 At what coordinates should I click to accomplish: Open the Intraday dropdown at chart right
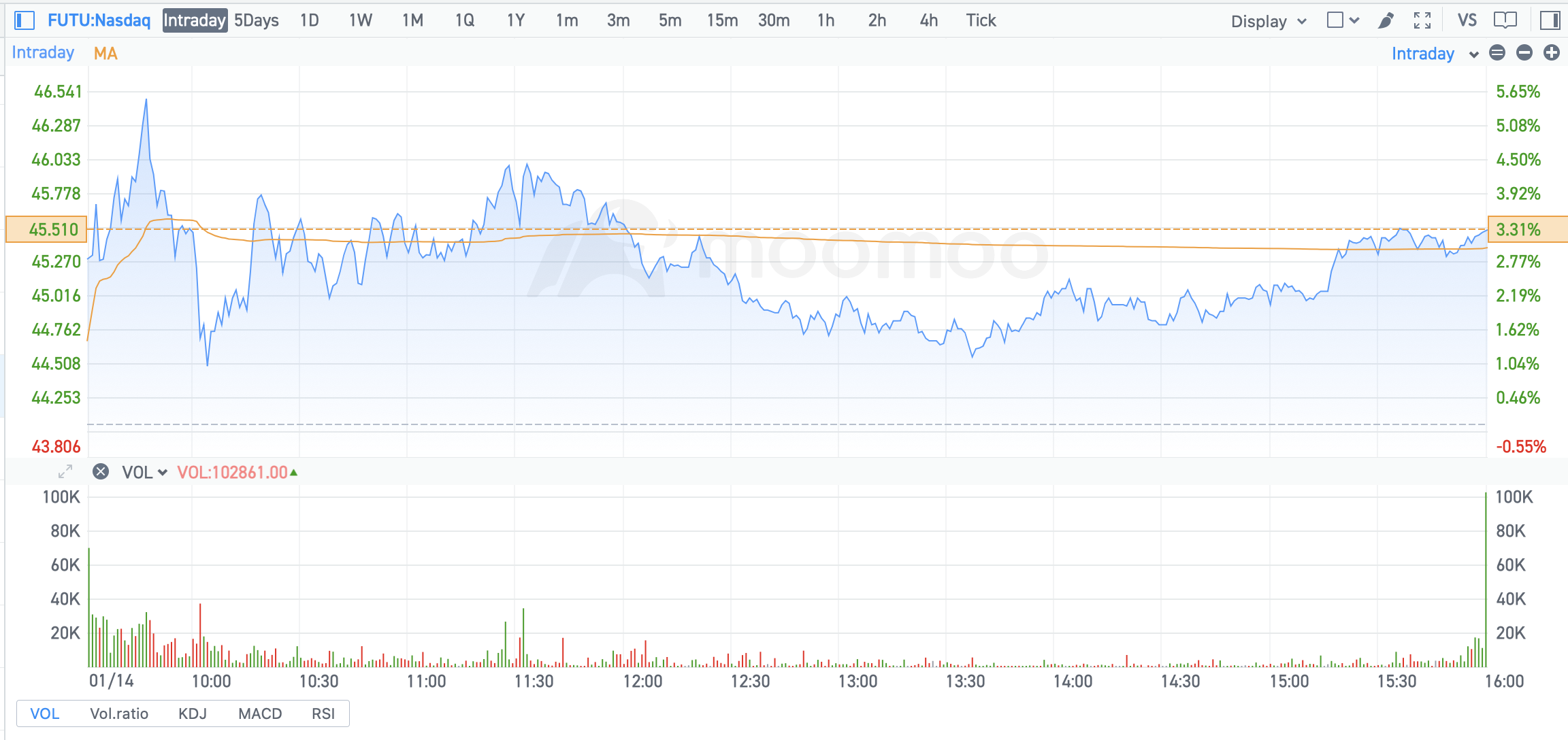coord(1435,54)
